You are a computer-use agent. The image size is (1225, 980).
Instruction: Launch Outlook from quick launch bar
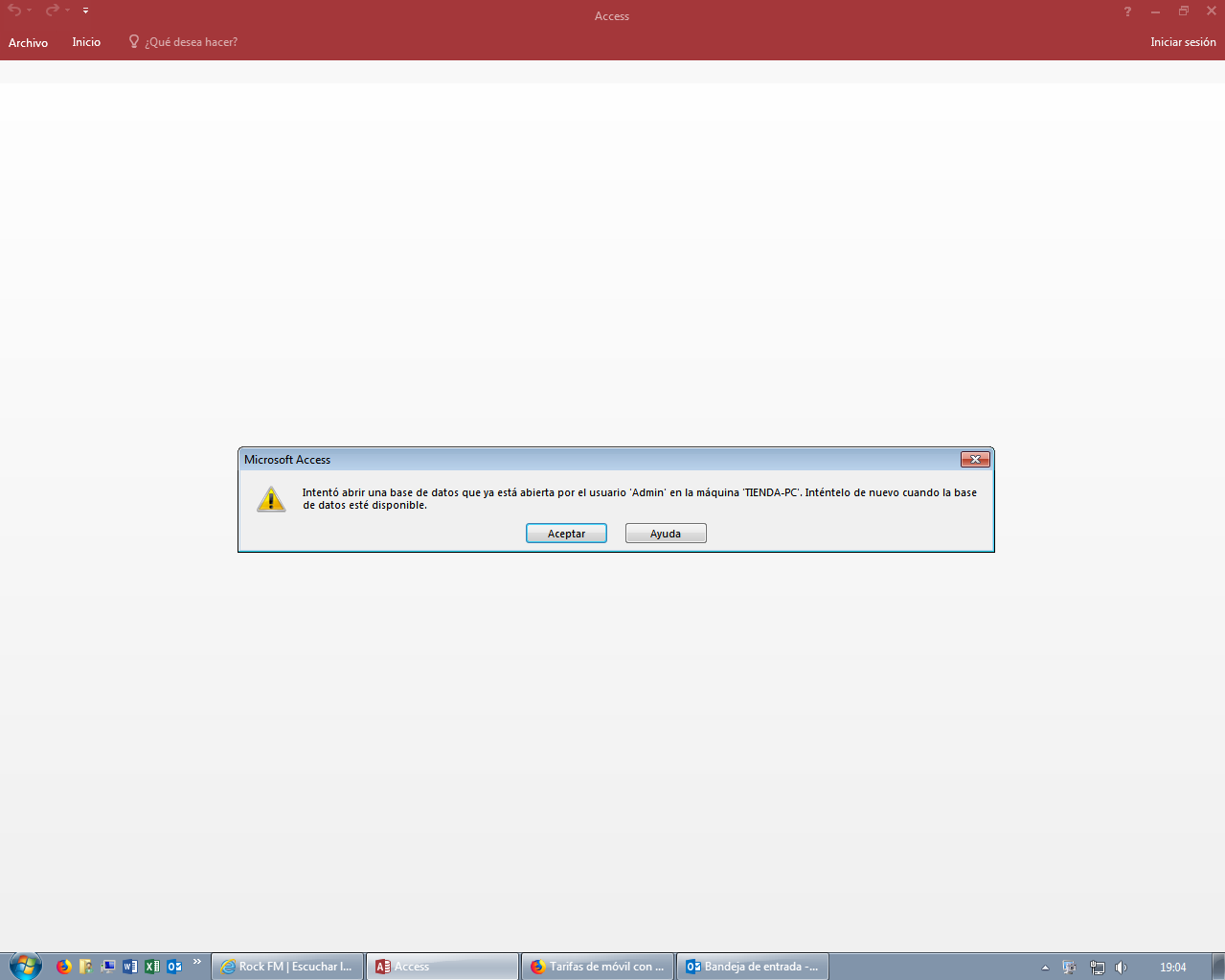(174, 967)
